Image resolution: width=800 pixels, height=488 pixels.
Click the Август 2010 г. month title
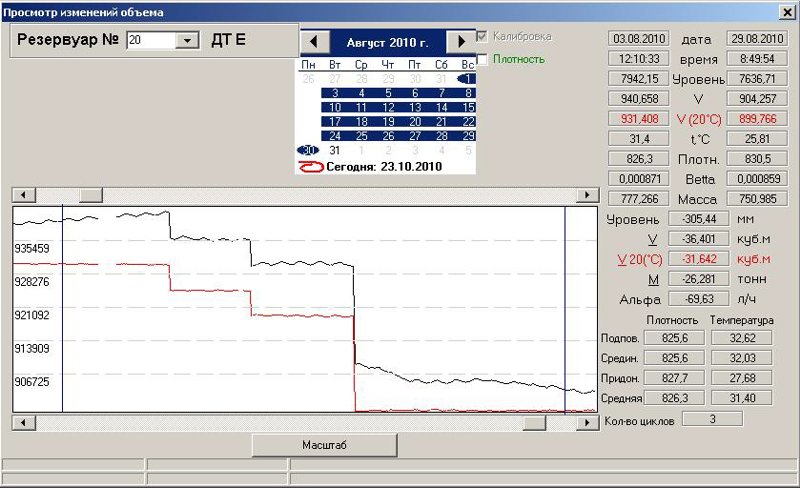point(387,42)
